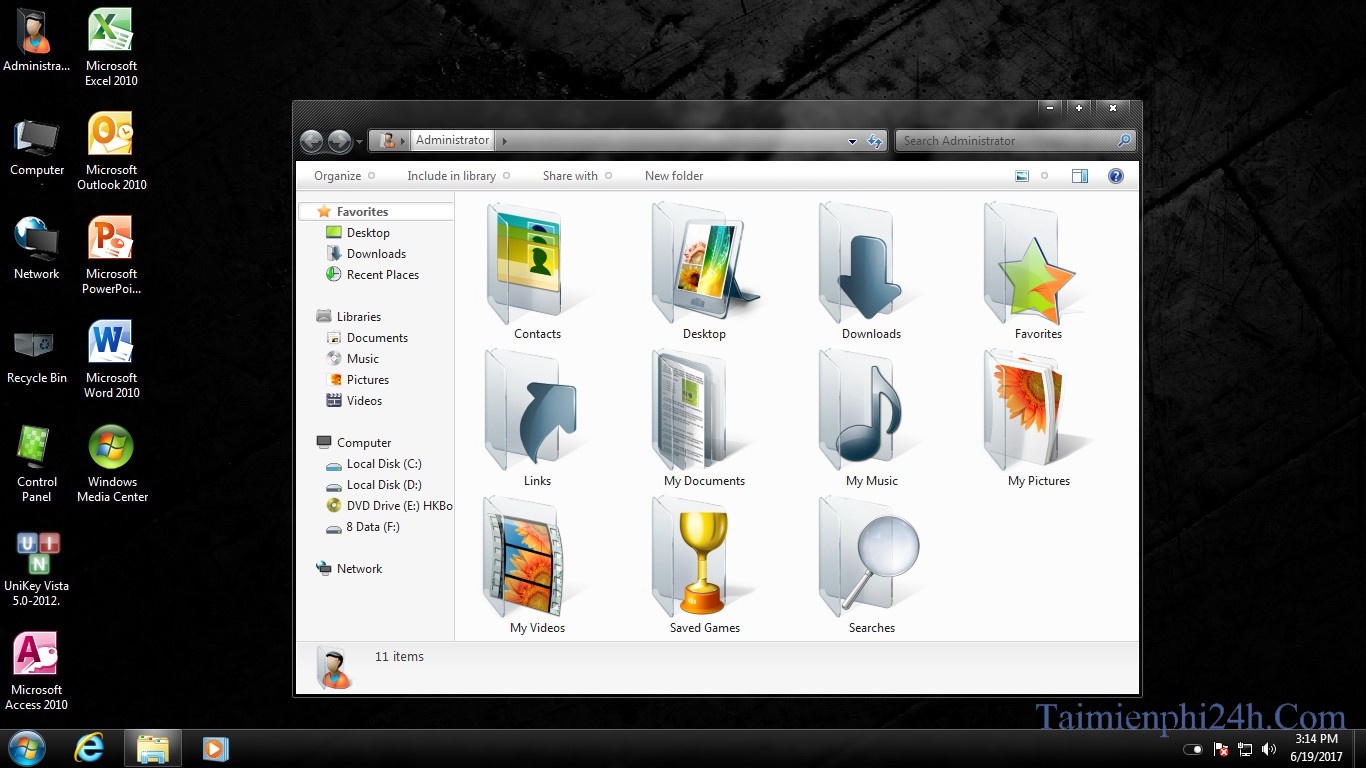Select Windows Media Center desktop icon
The height and width of the screenshot is (768, 1366).
click(111, 463)
